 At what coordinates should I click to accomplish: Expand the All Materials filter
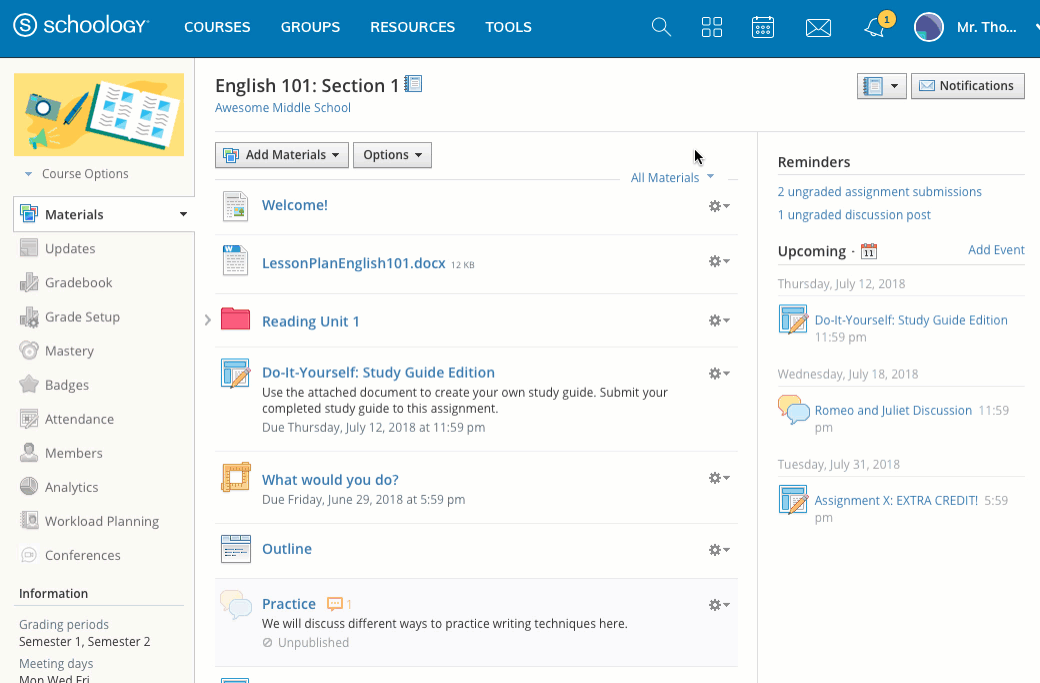672,177
